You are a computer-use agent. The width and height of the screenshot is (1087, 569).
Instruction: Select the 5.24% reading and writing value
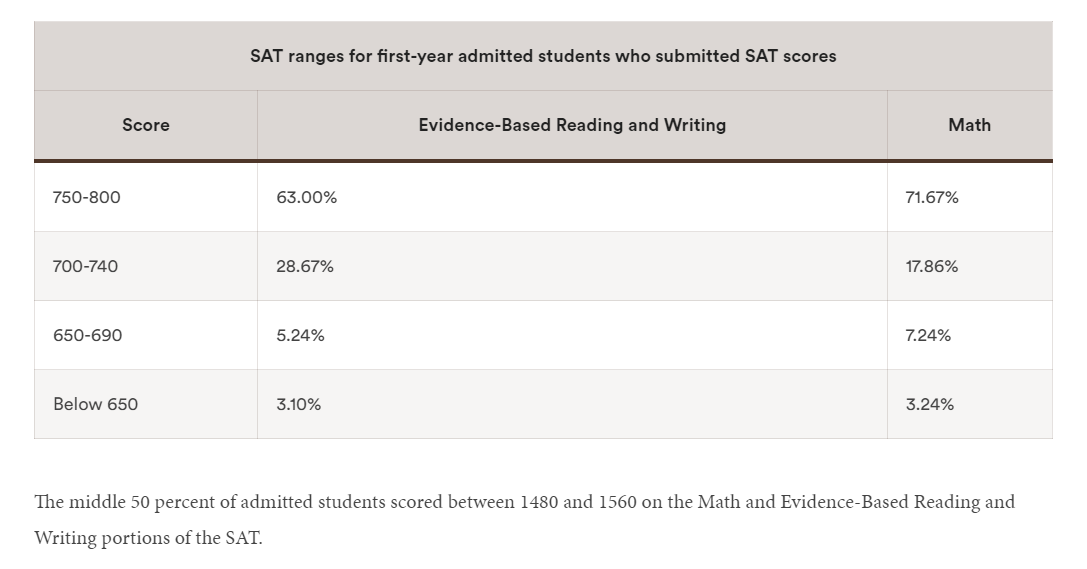301,336
